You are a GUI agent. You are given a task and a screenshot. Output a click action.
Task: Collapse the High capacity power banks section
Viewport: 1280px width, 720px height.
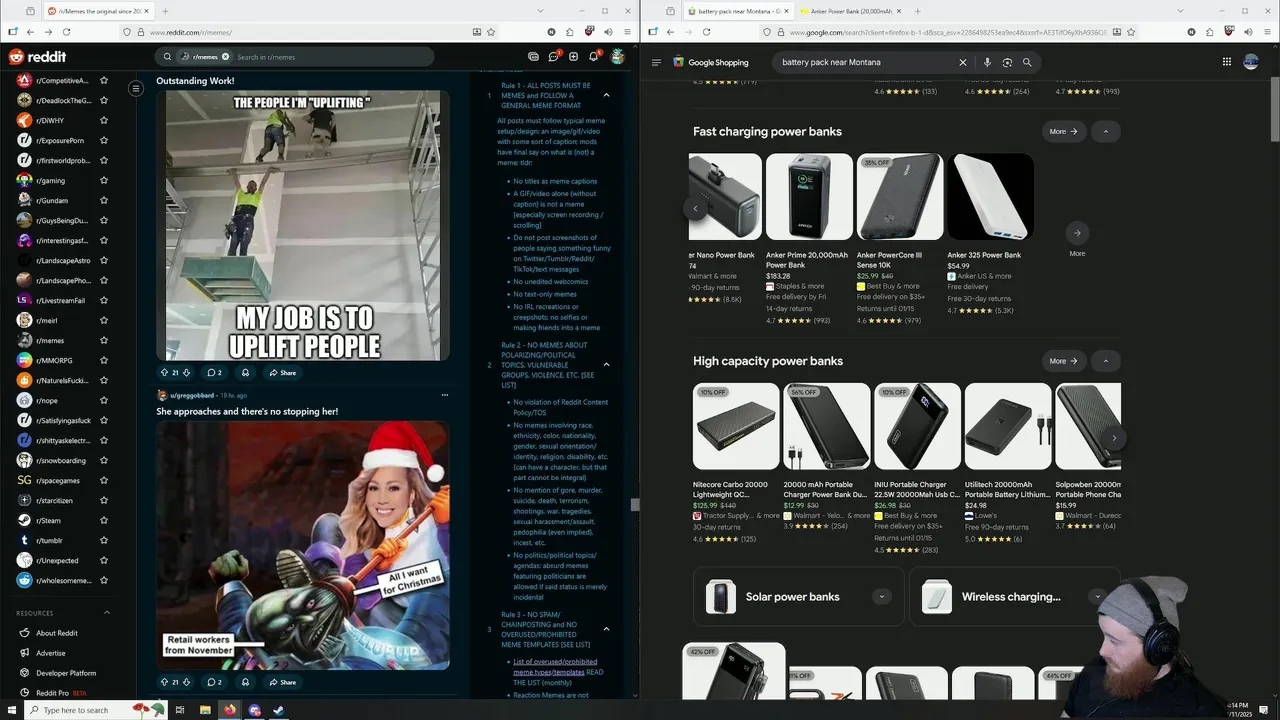[1105, 361]
